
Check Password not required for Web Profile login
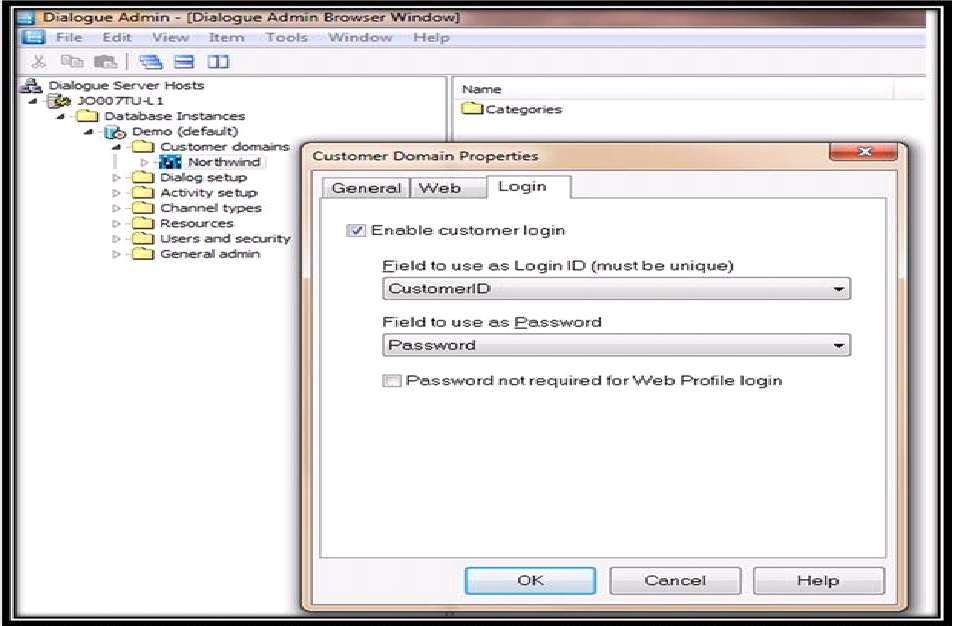[x=392, y=381]
